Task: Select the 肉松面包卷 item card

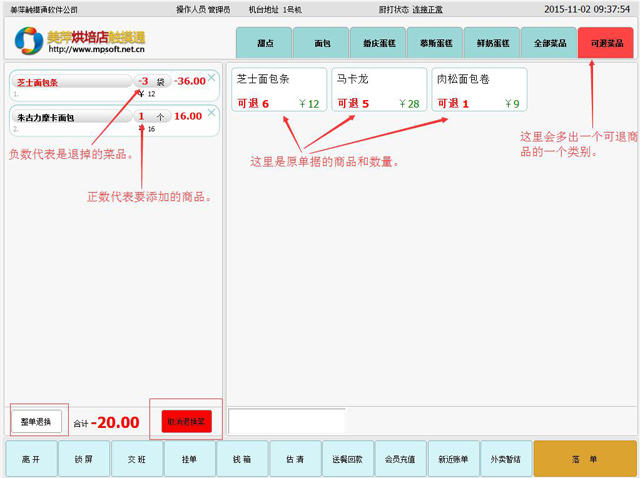Action: point(479,89)
